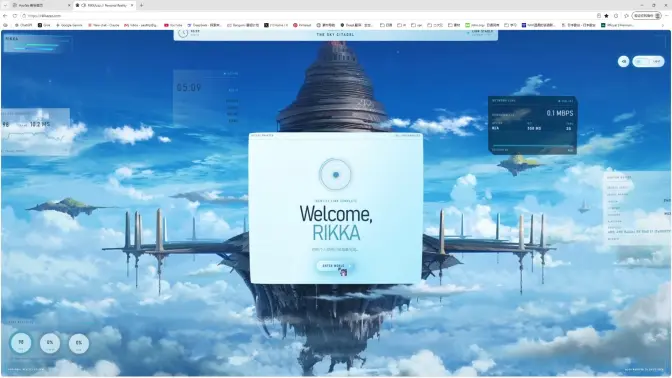Open the Google Gemini bookmark

[x=69, y=25]
